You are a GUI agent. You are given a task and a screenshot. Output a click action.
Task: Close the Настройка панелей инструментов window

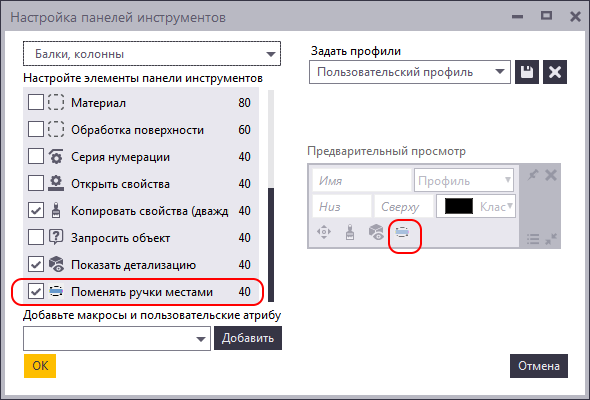point(575,17)
